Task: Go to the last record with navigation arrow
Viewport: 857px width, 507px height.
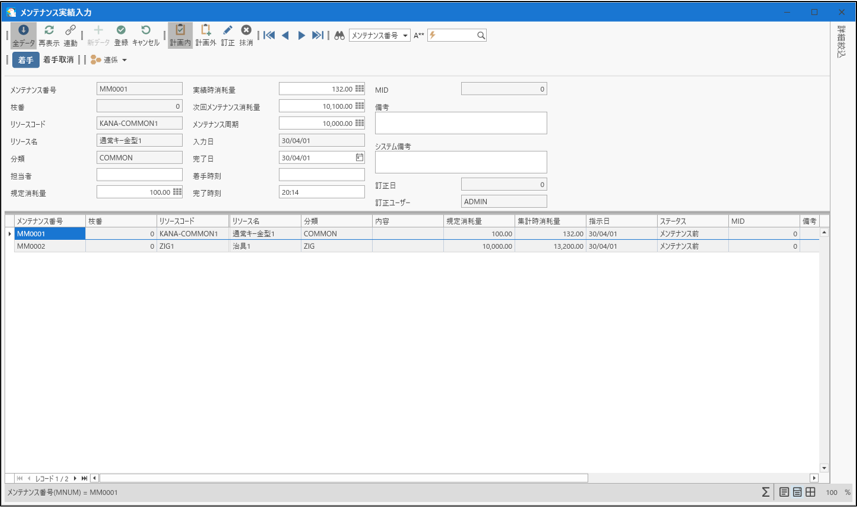Action: point(318,36)
